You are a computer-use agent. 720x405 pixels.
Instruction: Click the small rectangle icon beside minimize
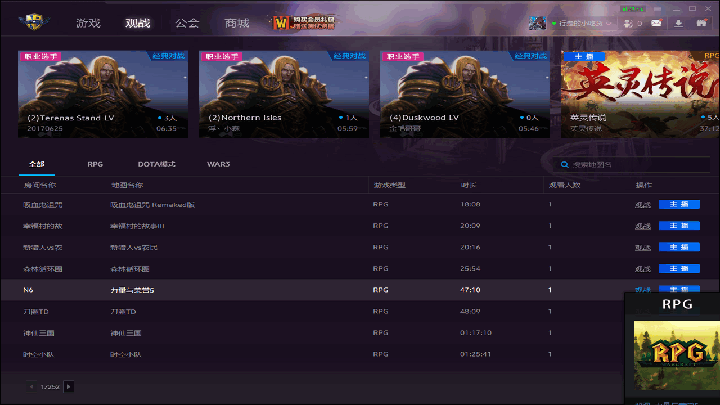(658, 9)
